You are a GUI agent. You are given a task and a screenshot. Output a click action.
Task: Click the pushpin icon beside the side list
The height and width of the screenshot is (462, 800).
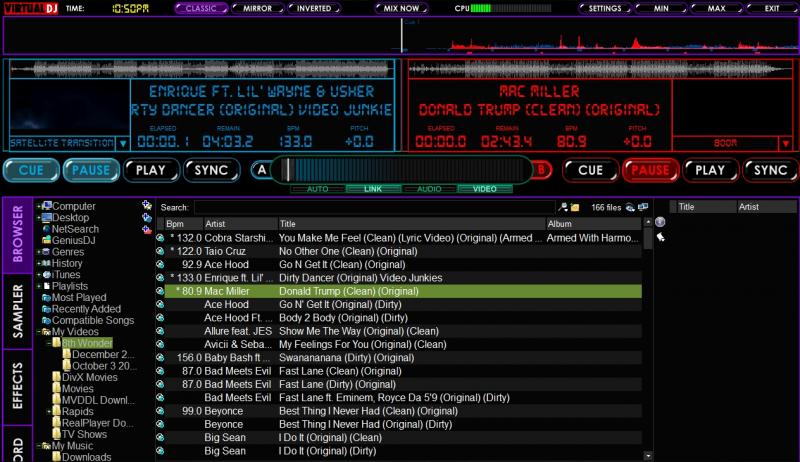point(660,237)
